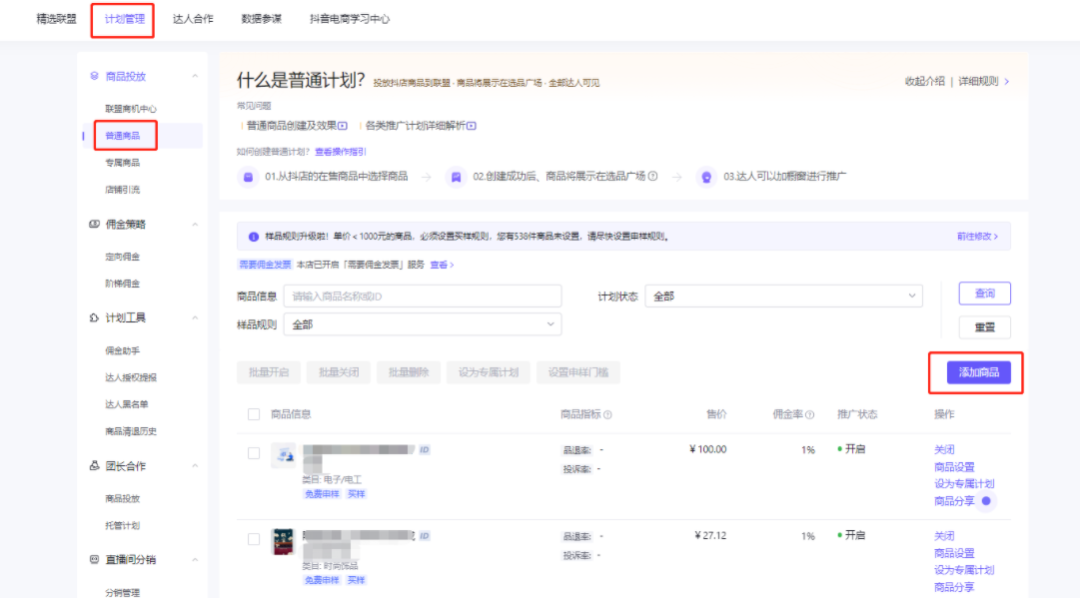
Task: Click the 团长合作 section icon
Action: [x=94, y=466]
